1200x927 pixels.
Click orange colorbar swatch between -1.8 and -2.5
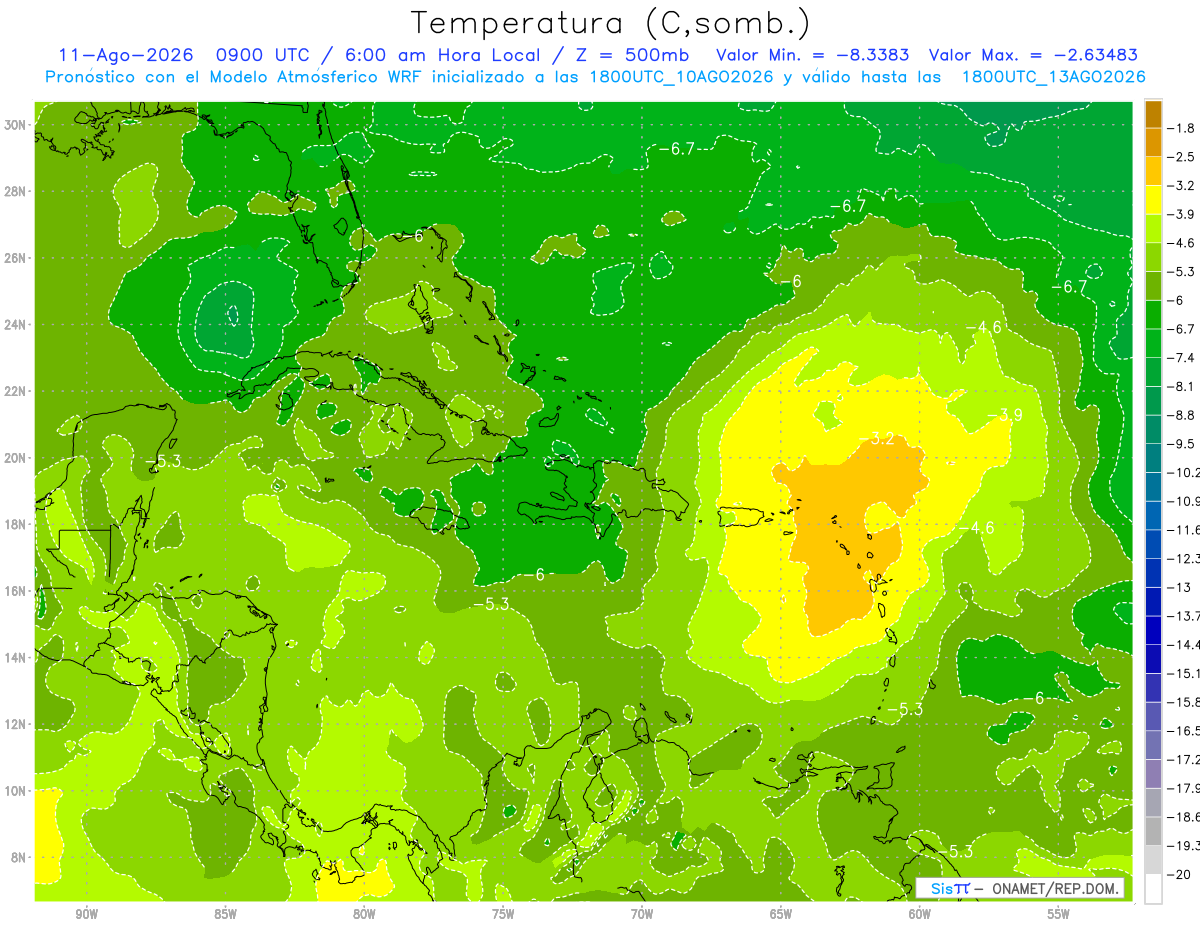pyautogui.click(x=1153, y=142)
